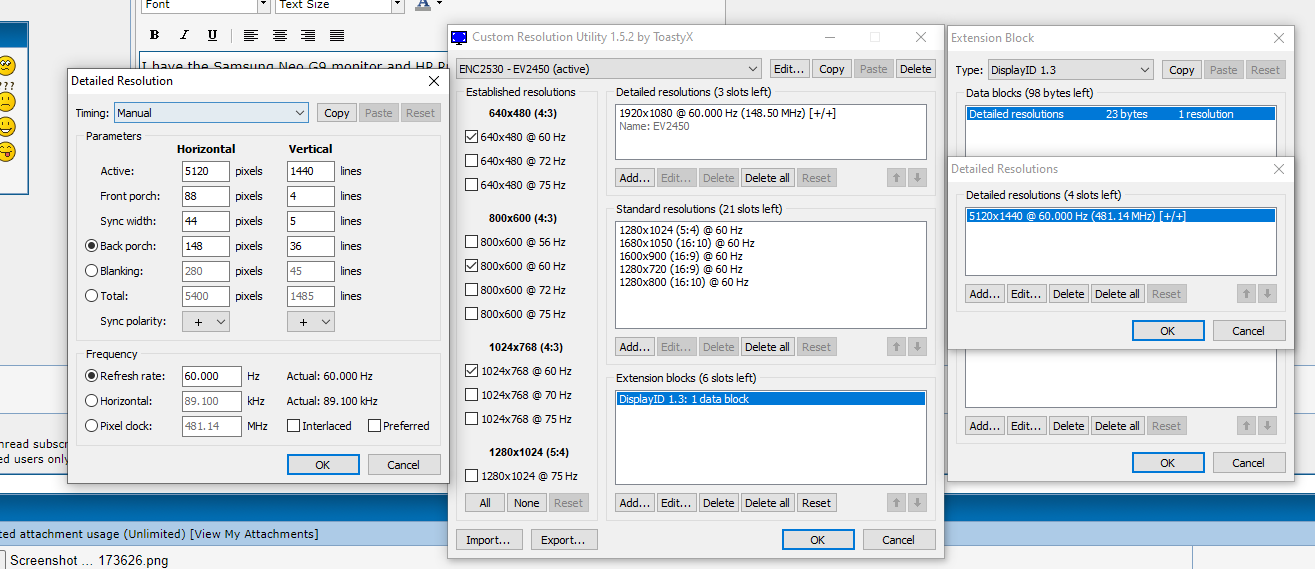The width and height of the screenshot is (1315, 569).
Task: Expand the horizontal sync polarity dropdown
Action: (206, 322)
